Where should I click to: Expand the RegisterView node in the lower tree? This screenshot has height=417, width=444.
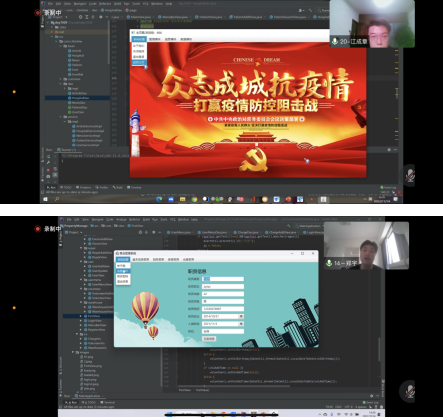[81, 330]
